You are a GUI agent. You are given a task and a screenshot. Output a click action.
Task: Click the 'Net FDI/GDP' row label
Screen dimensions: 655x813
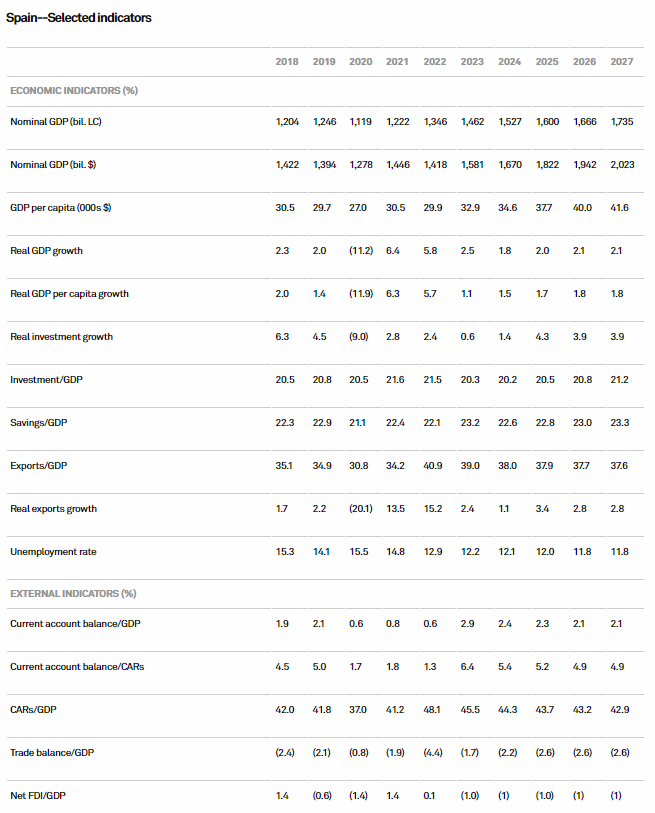click(x=39, y=795)
